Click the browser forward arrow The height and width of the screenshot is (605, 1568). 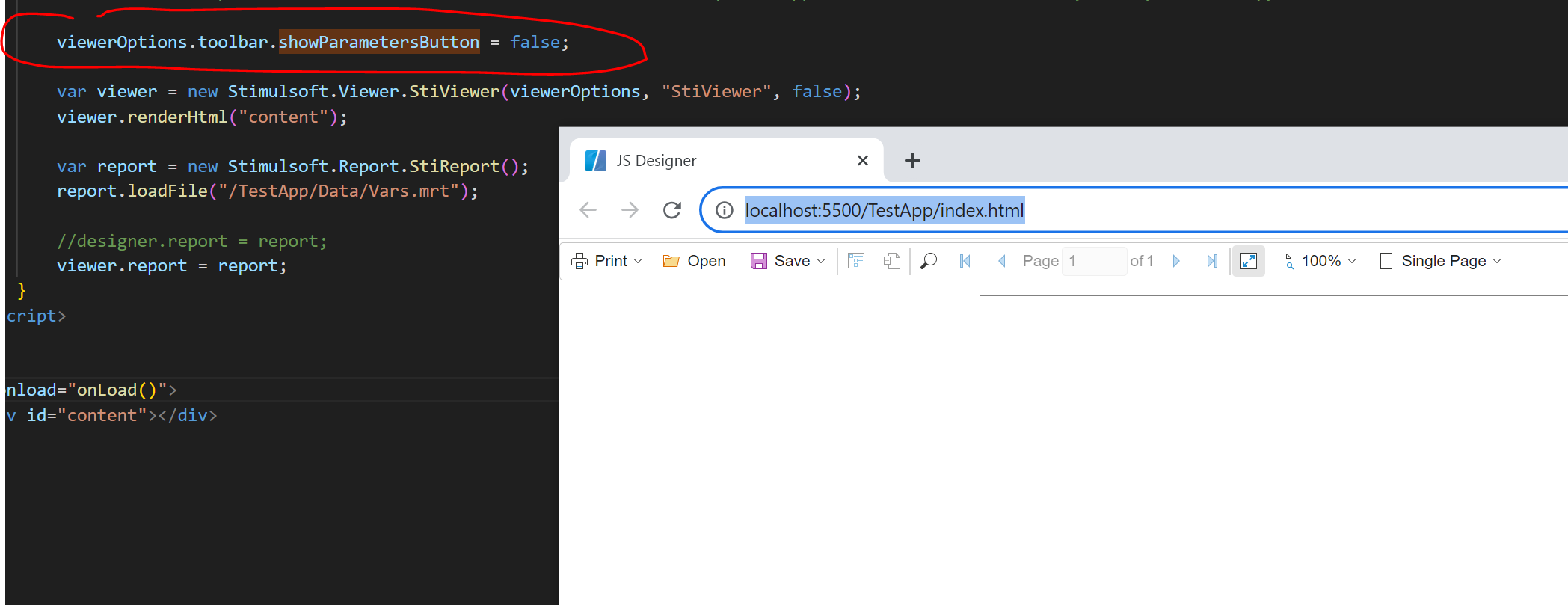(630, 210)
